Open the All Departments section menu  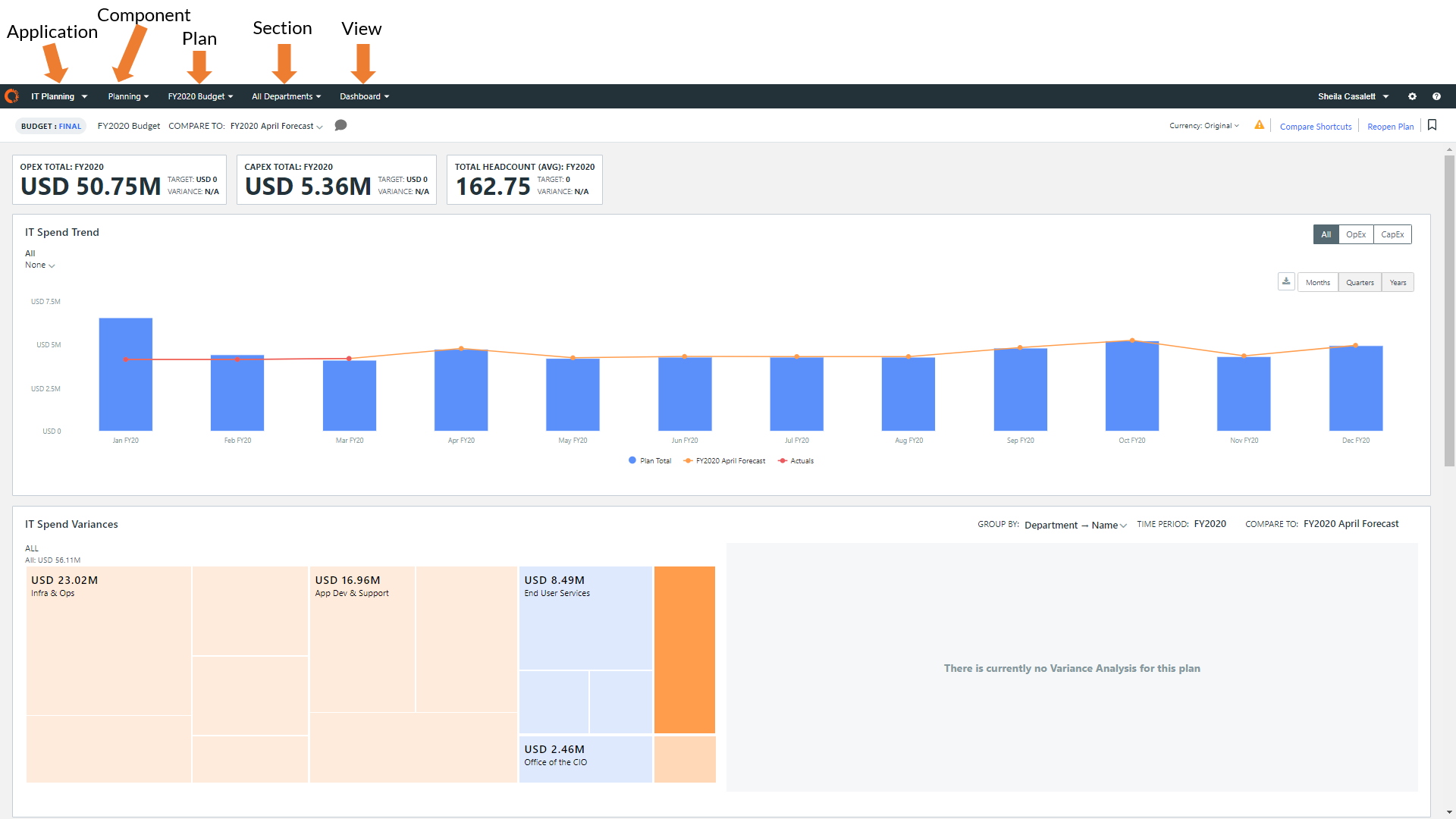286,96
